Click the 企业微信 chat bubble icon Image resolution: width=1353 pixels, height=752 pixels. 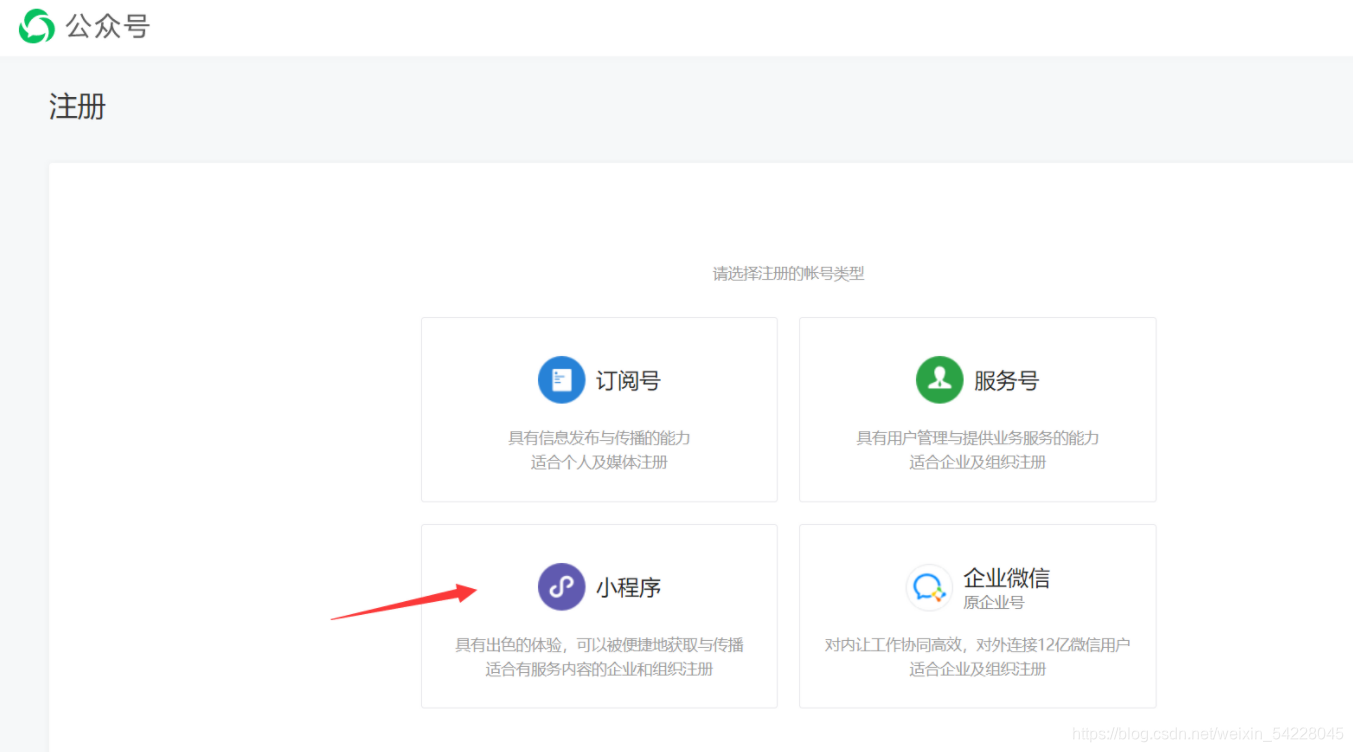pyautogui.click(x=929, y=587)
